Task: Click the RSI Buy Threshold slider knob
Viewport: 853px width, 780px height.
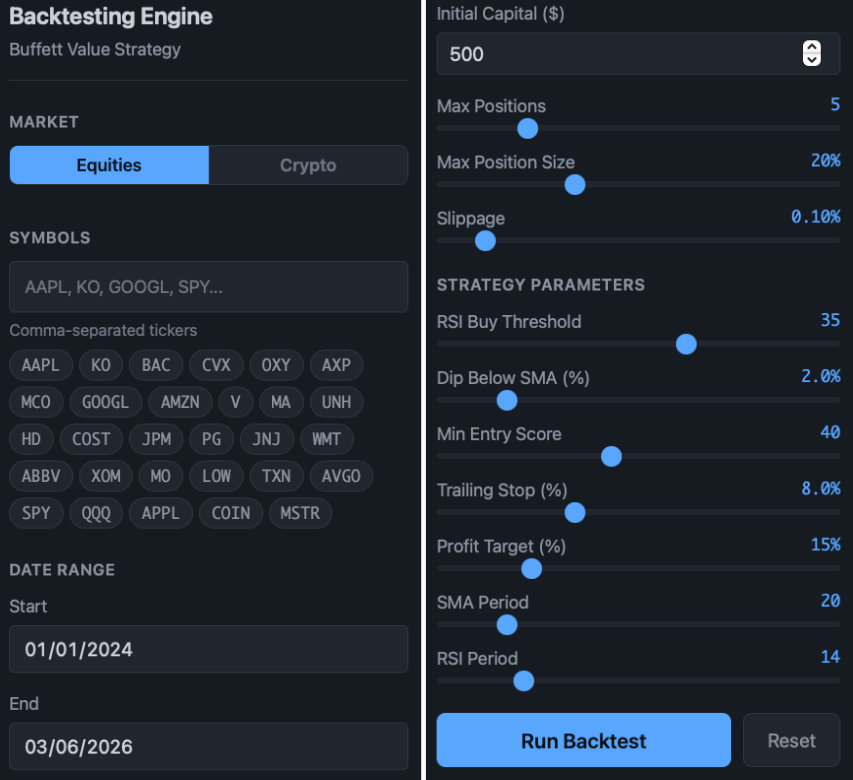Action: coord(686,344)
